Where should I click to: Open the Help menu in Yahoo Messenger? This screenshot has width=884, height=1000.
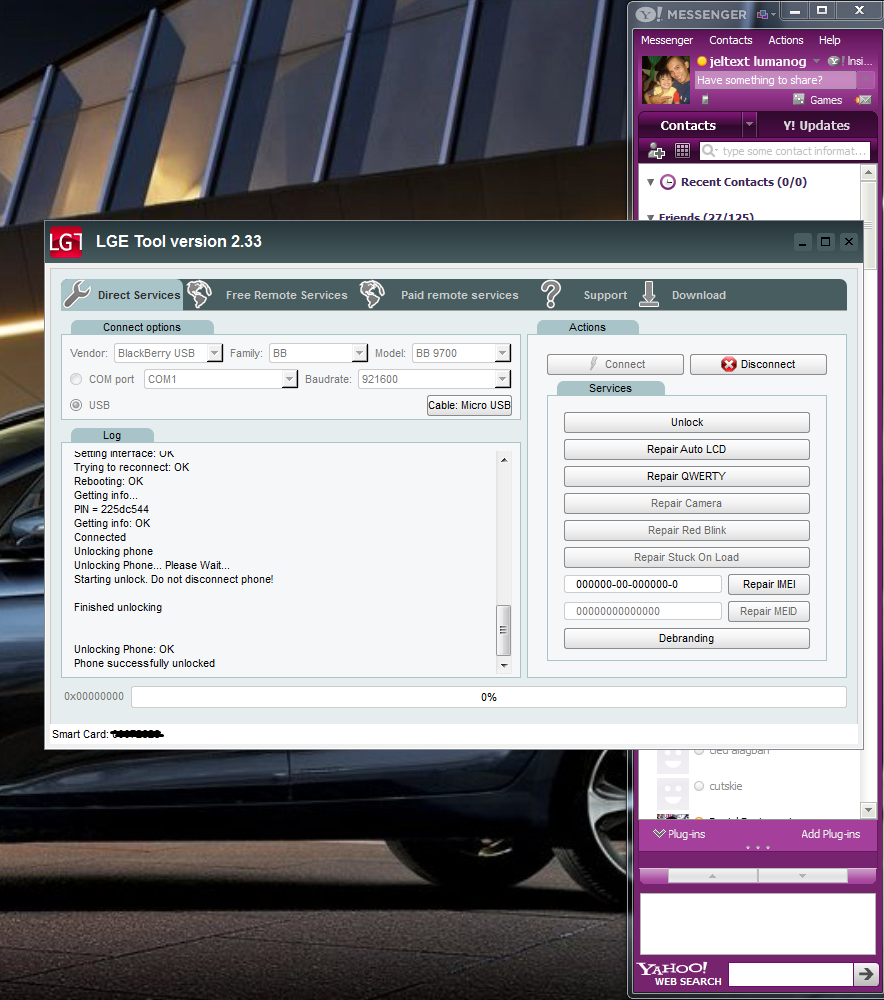click(x=830, y=40)
